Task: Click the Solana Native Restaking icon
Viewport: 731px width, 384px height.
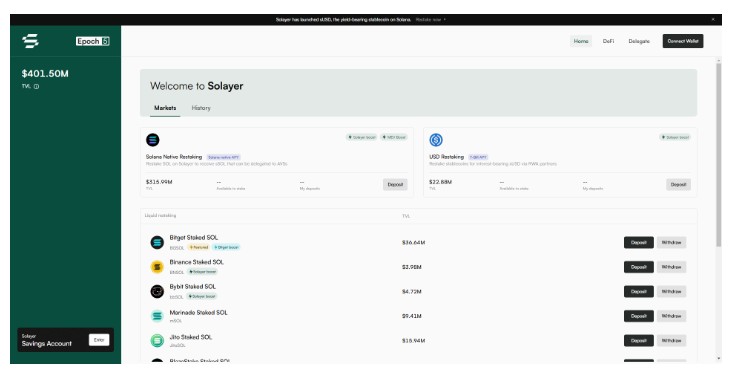Action: (x=152, y=139)
